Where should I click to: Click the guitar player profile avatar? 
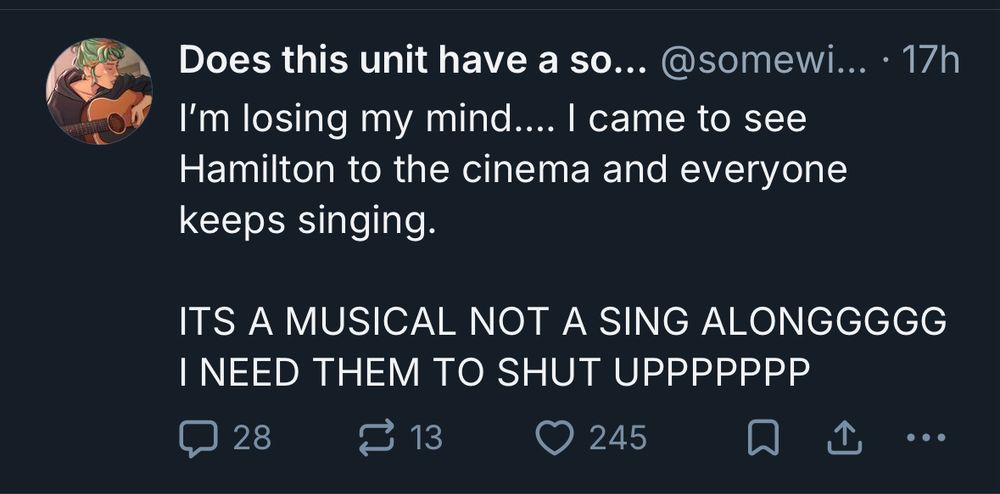tap(99, 91)
